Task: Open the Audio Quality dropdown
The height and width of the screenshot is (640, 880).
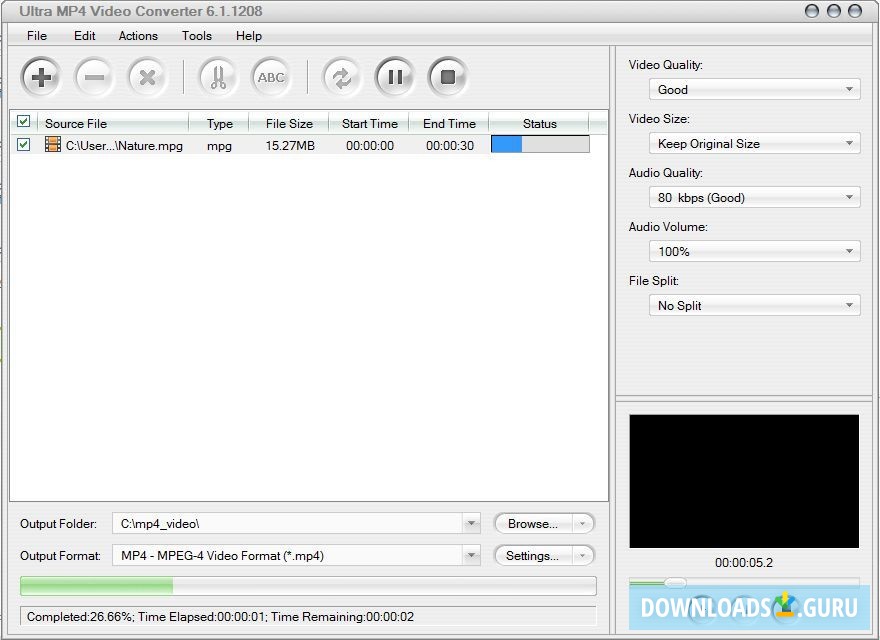Action: [754, 197]
